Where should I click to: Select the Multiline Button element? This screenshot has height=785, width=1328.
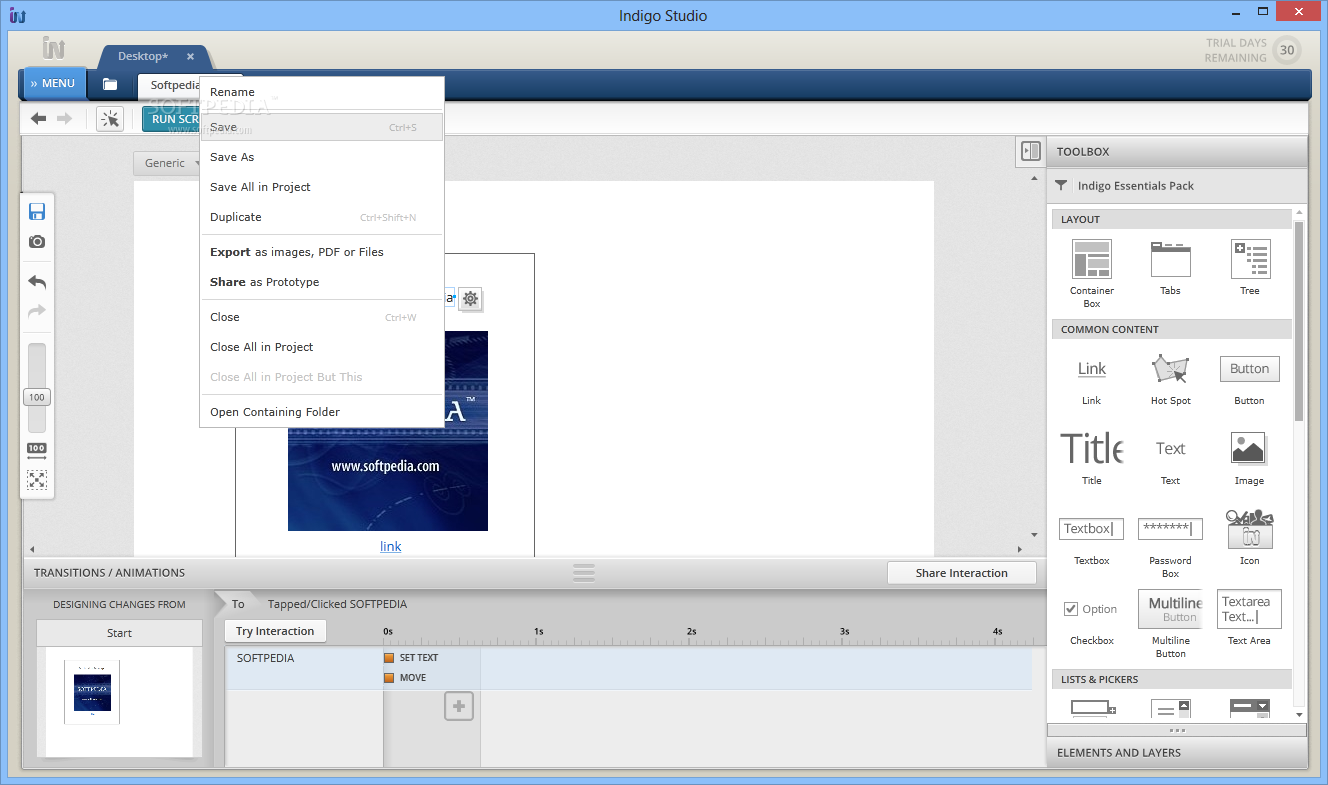click(1170, 625)
